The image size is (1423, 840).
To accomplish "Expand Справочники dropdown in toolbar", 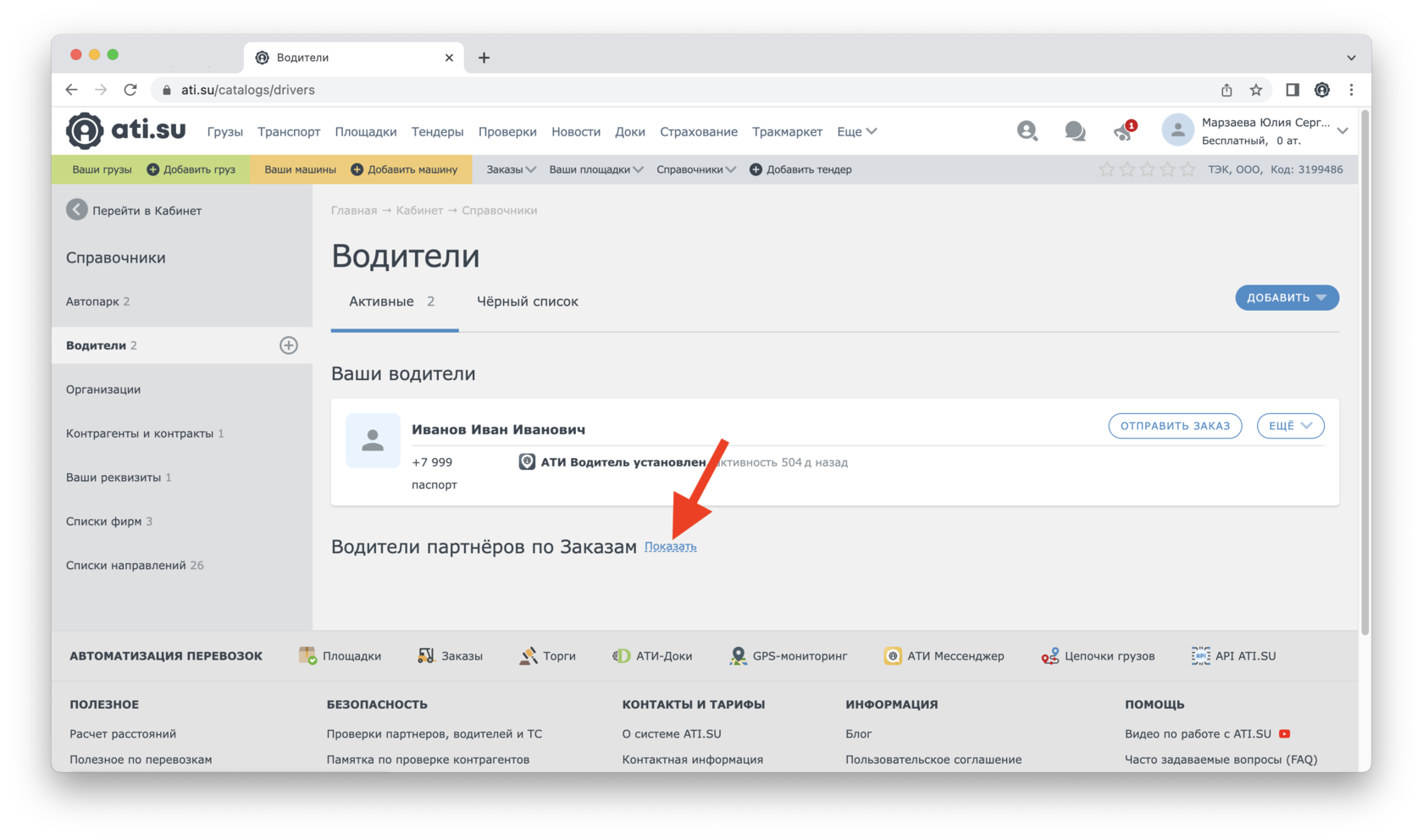I will pyautogui.click(x=696, y=169).
